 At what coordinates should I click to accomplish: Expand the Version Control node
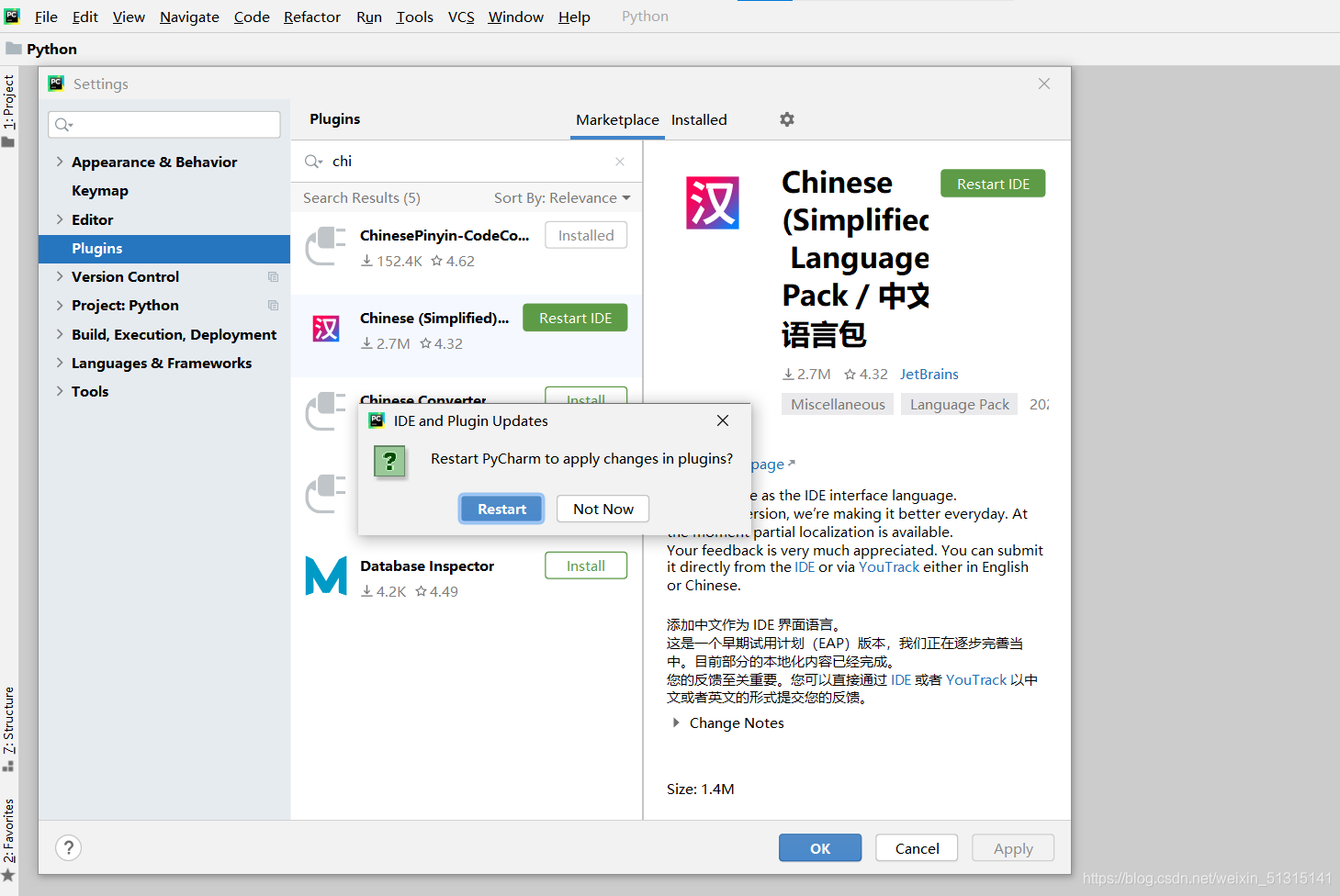click(60, 276)
